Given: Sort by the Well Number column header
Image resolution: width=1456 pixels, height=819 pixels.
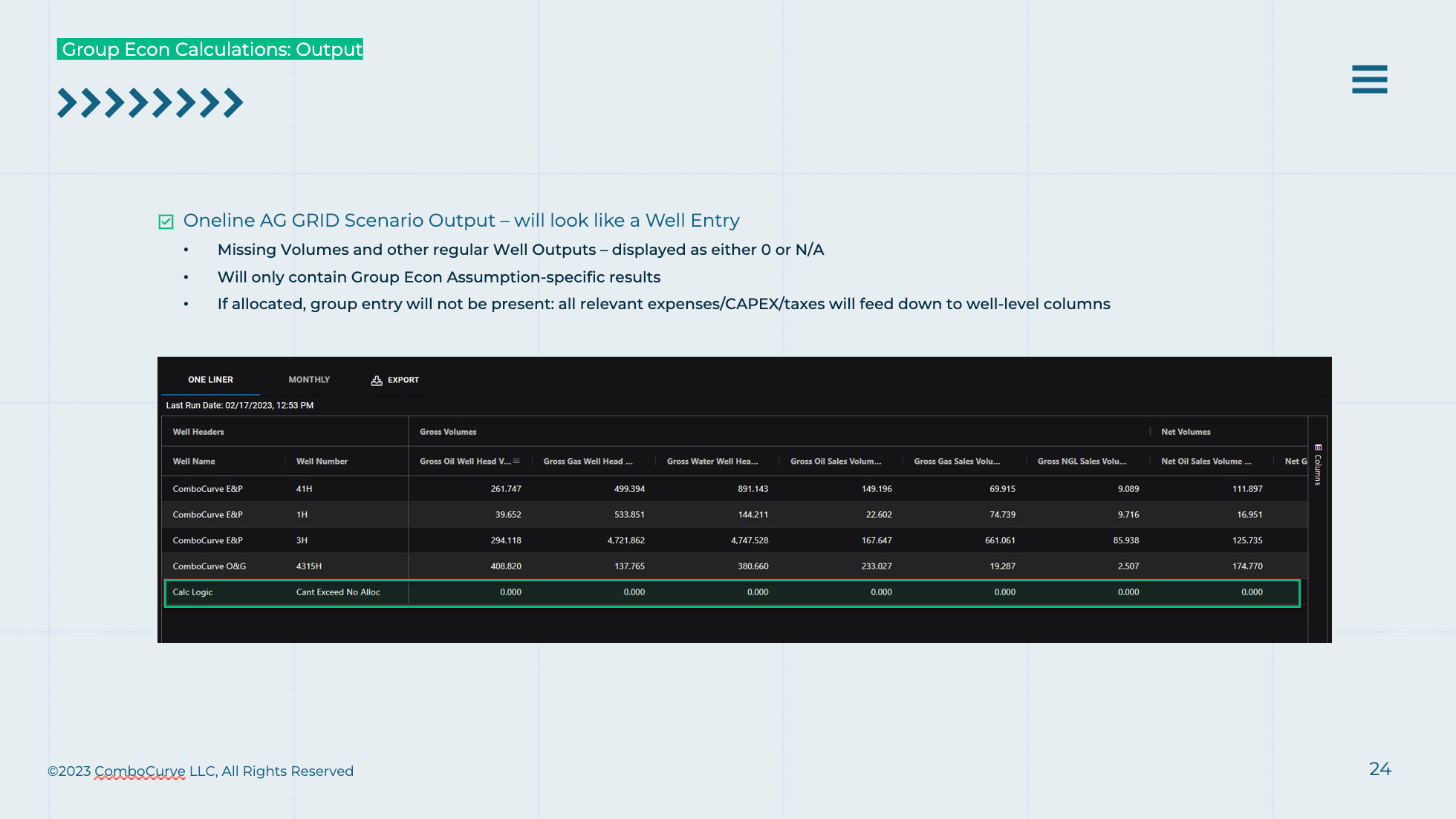Looking at the screenshot, I should (x=322, y=462).
